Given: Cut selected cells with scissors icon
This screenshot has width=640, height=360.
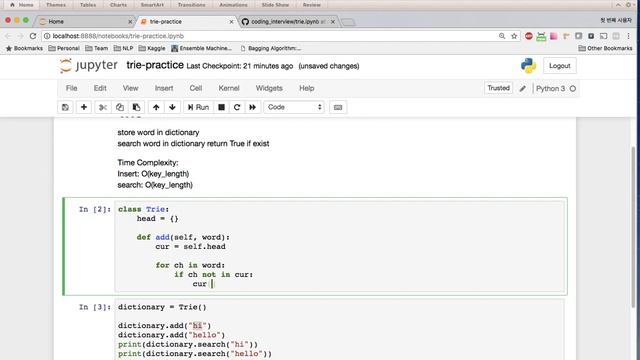Looking at the screenshot, I should pos(102,107).
